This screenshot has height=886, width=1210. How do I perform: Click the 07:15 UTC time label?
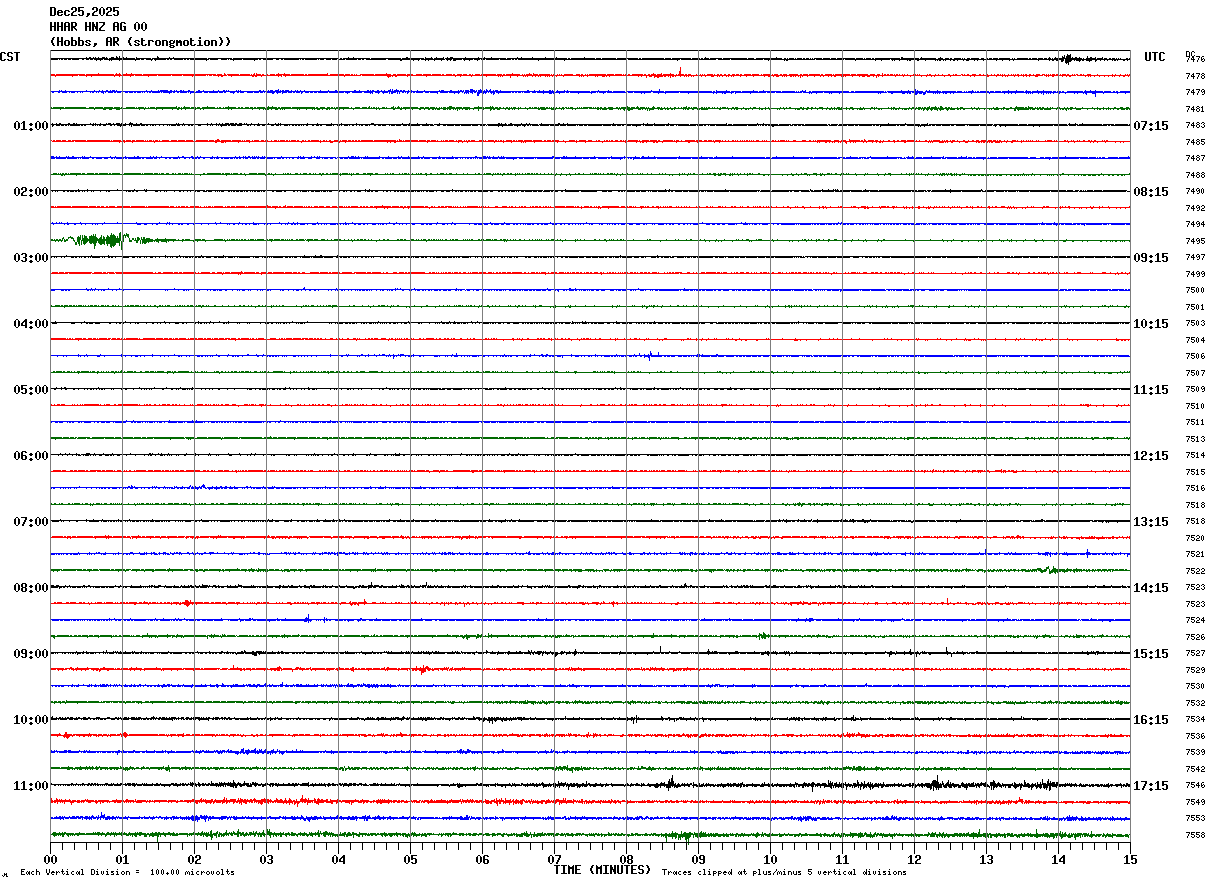[1150, 126]
